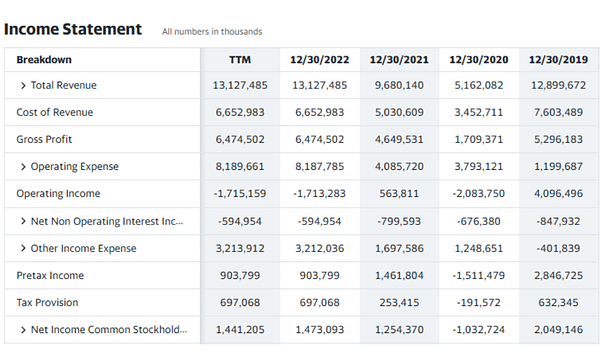Select the 12/30/2022 column header
This screenshot has height=360, width=600.
point(320,60)
